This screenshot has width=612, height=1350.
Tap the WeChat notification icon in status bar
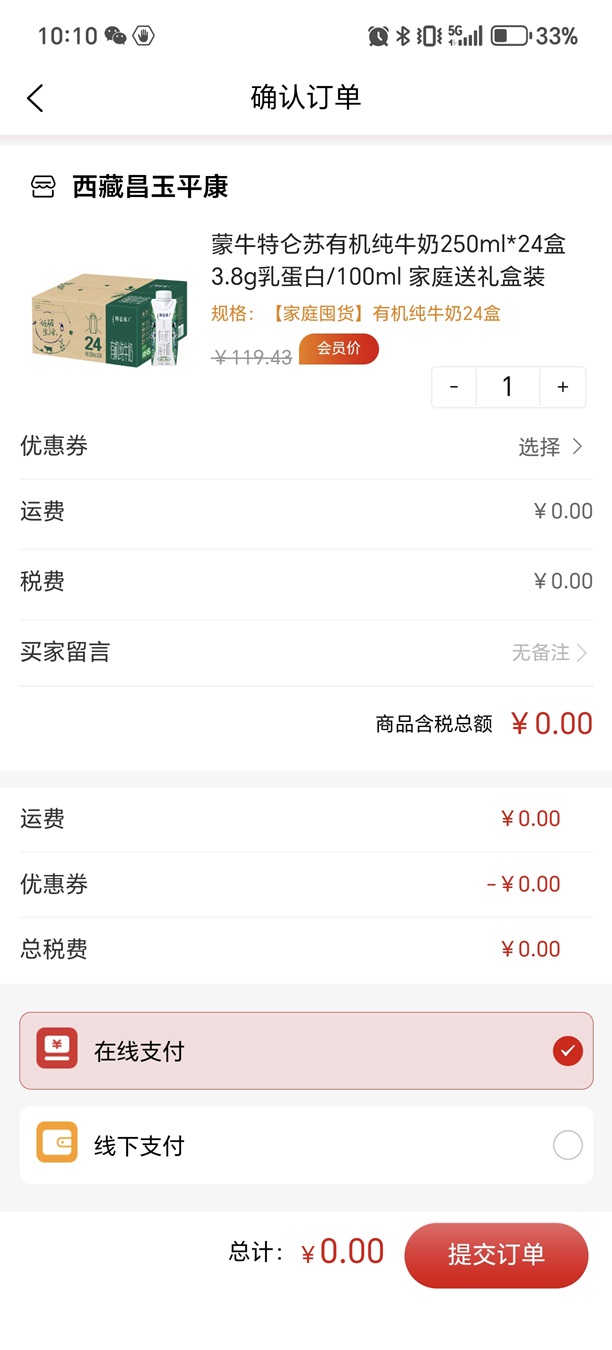tap(116, 37)
